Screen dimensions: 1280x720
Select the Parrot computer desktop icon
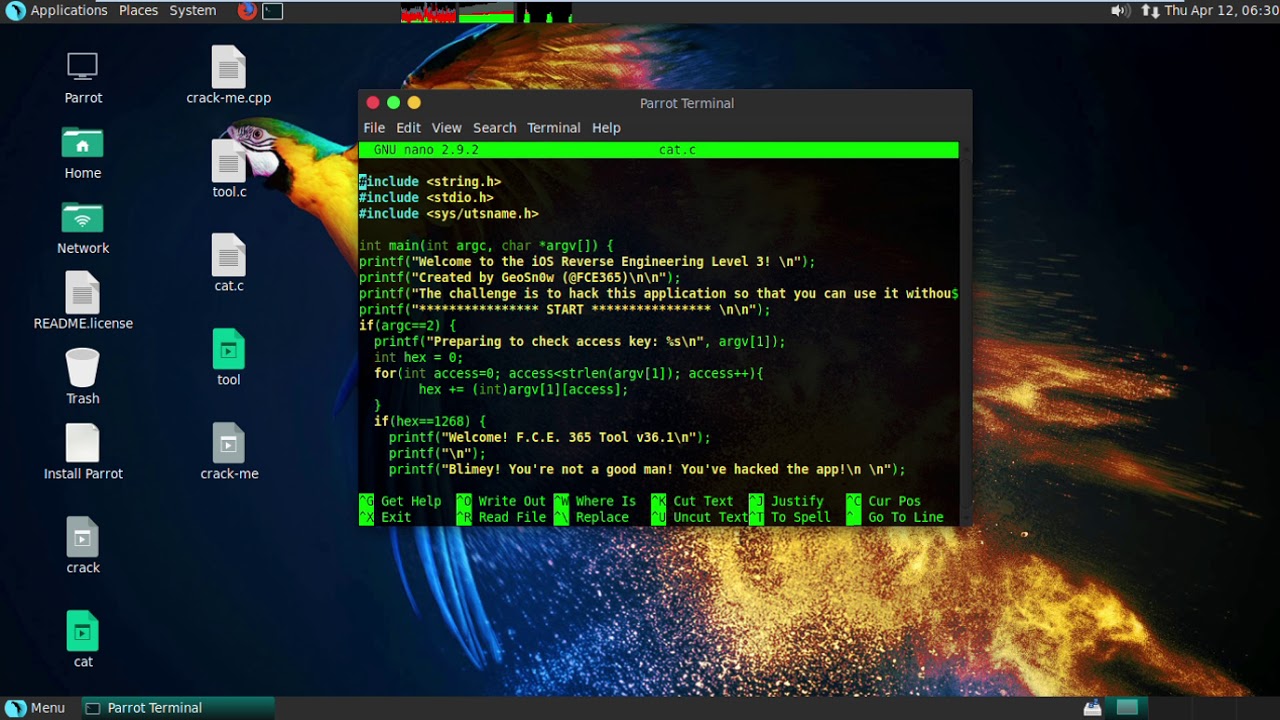(83, 78)
